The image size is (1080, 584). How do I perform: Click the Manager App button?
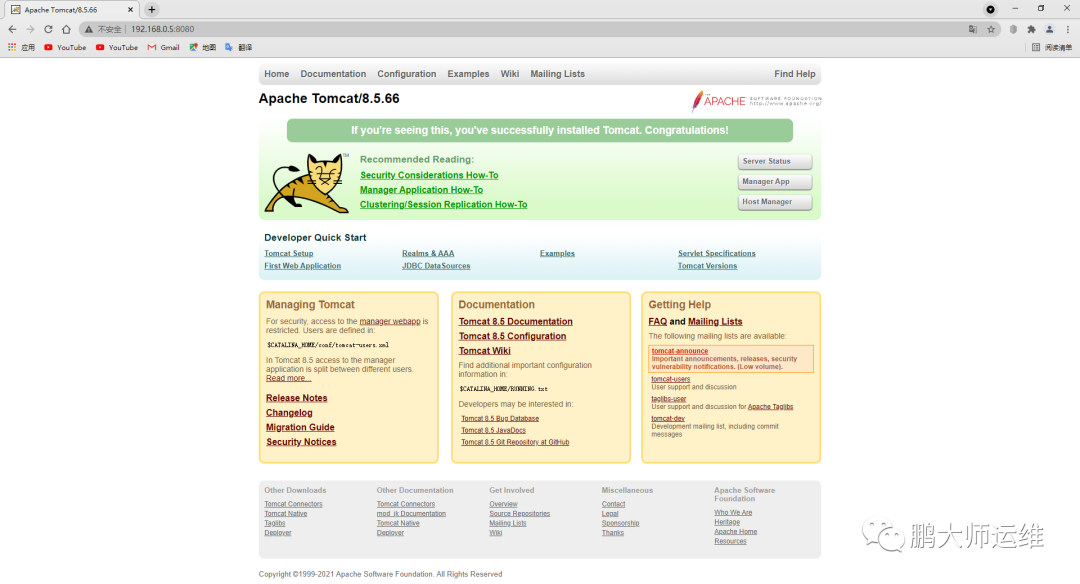775,182
